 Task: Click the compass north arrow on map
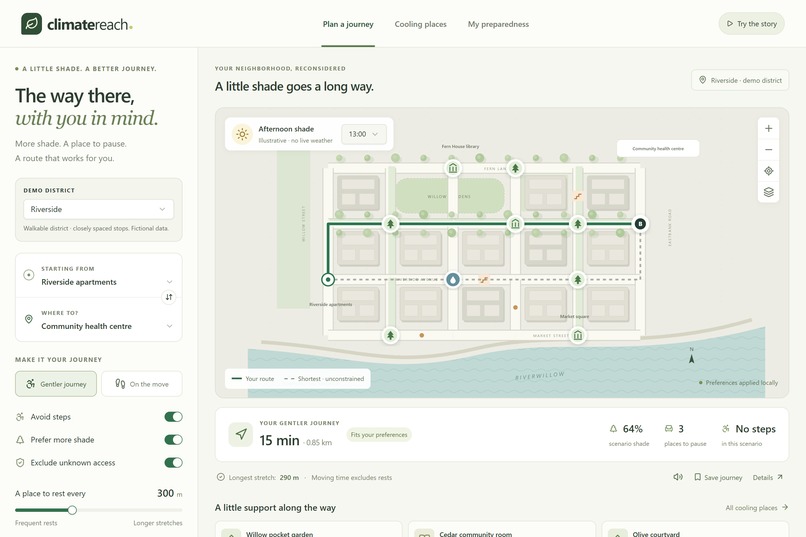tap(691, 356)
